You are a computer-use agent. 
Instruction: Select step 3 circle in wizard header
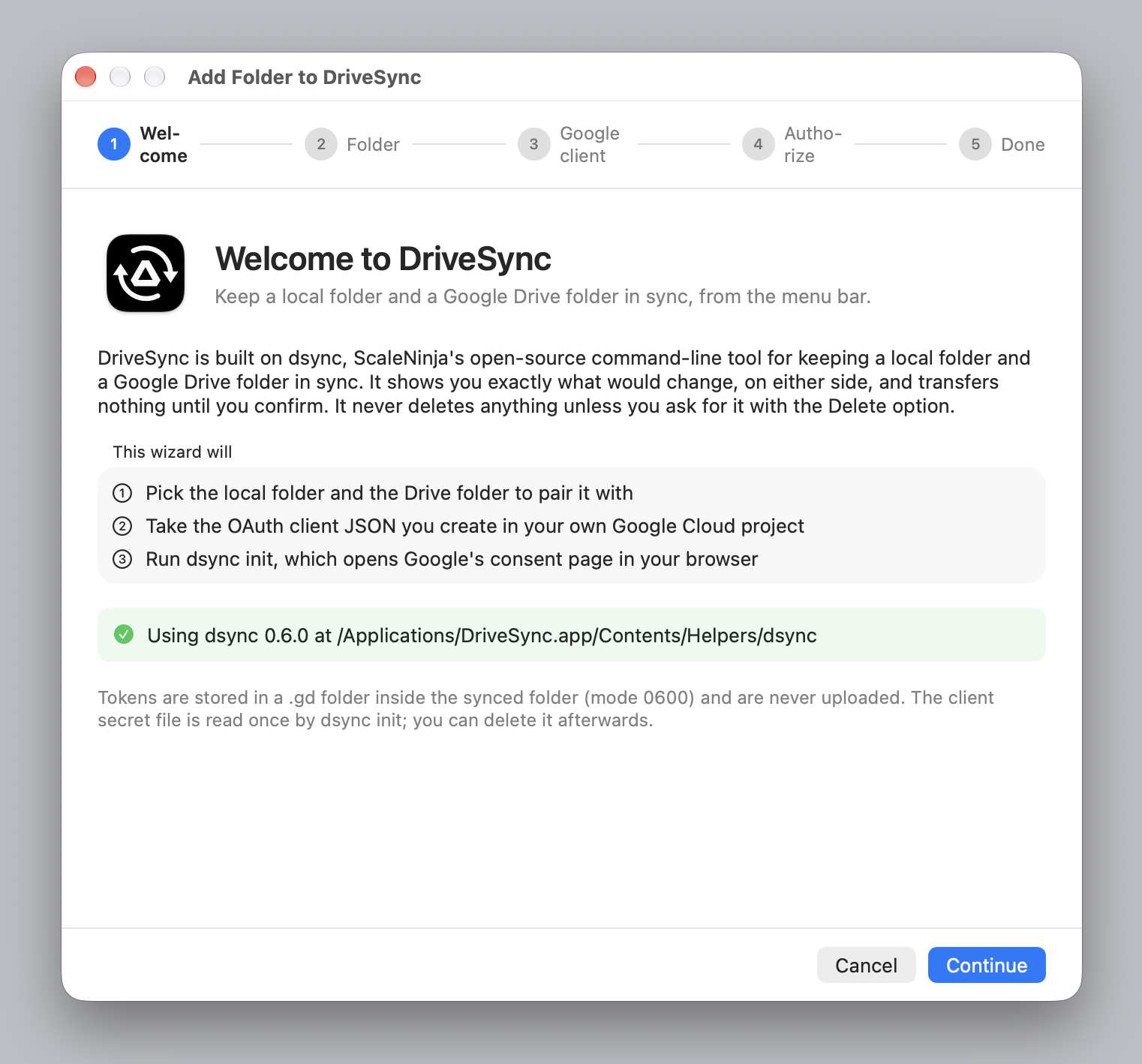click(534, 144)
